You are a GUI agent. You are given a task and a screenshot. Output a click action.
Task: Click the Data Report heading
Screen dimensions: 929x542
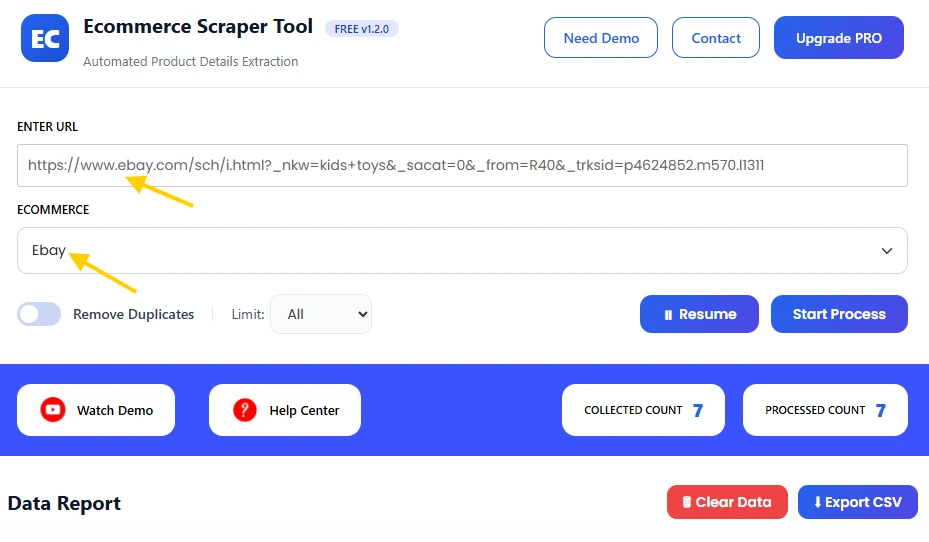(64, 503)
